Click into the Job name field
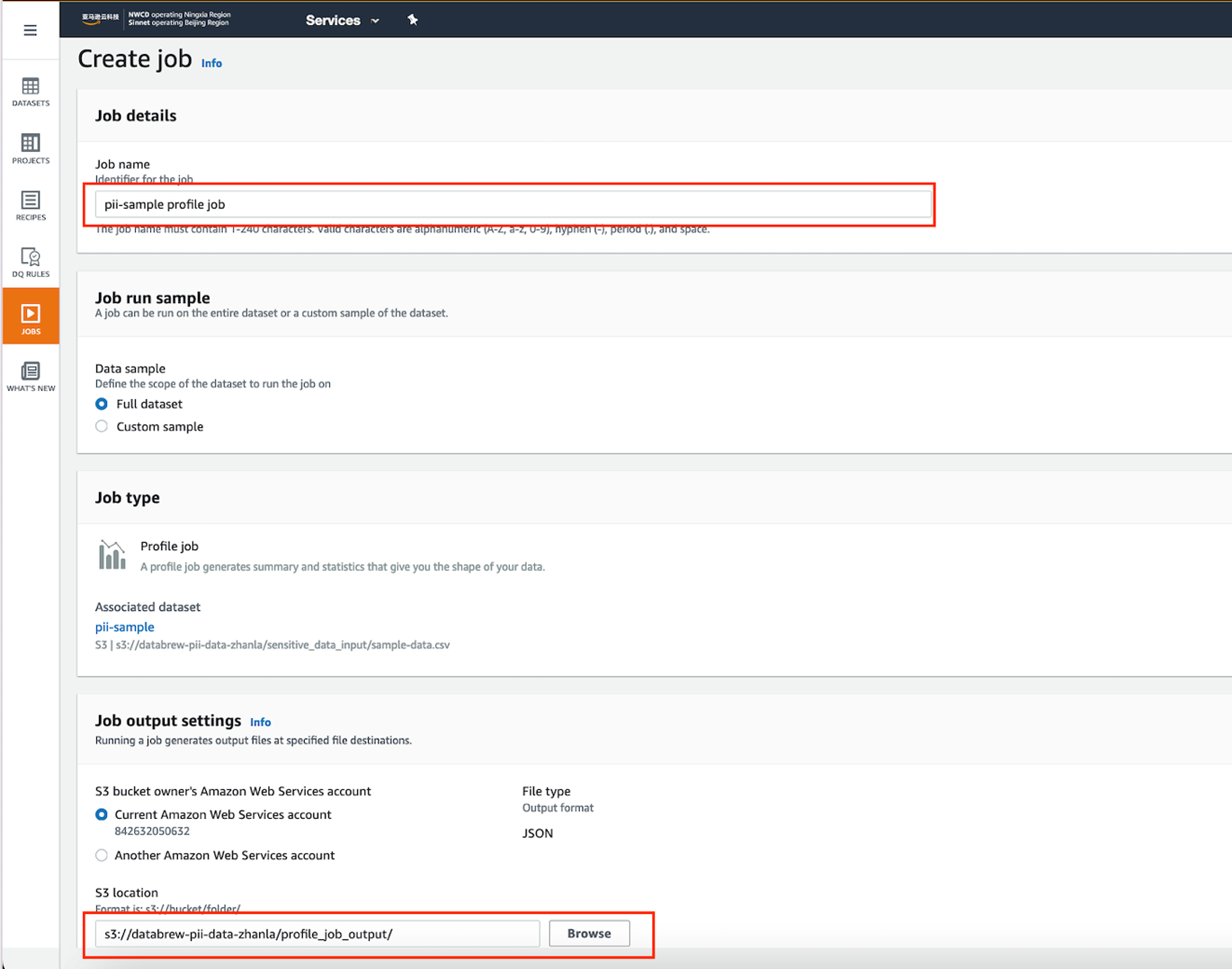Screen dimensions: 1232x969 512,204
